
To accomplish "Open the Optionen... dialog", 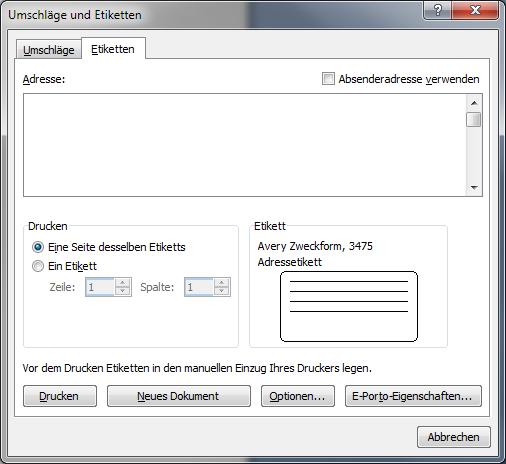I will 297,396.
